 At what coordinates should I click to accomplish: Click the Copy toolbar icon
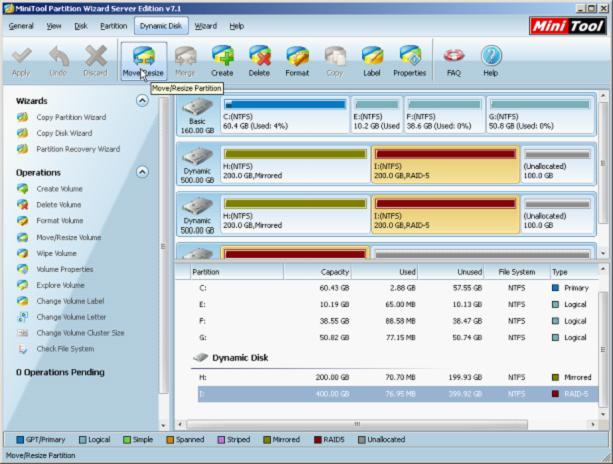coord(335,62)
